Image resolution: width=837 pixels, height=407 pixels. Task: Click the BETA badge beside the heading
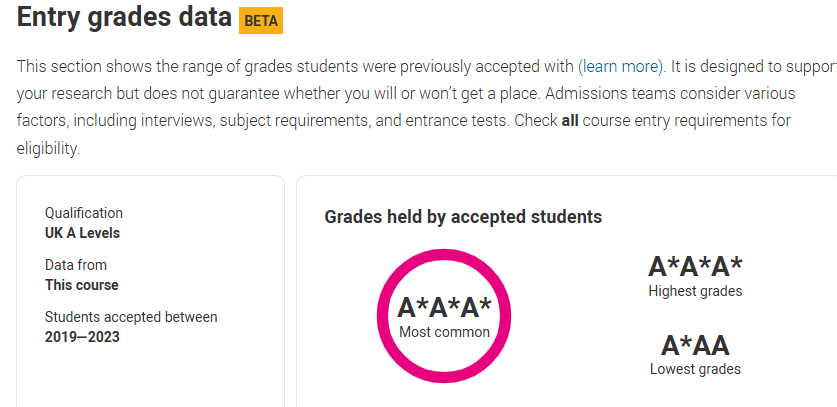pos(261,21)
